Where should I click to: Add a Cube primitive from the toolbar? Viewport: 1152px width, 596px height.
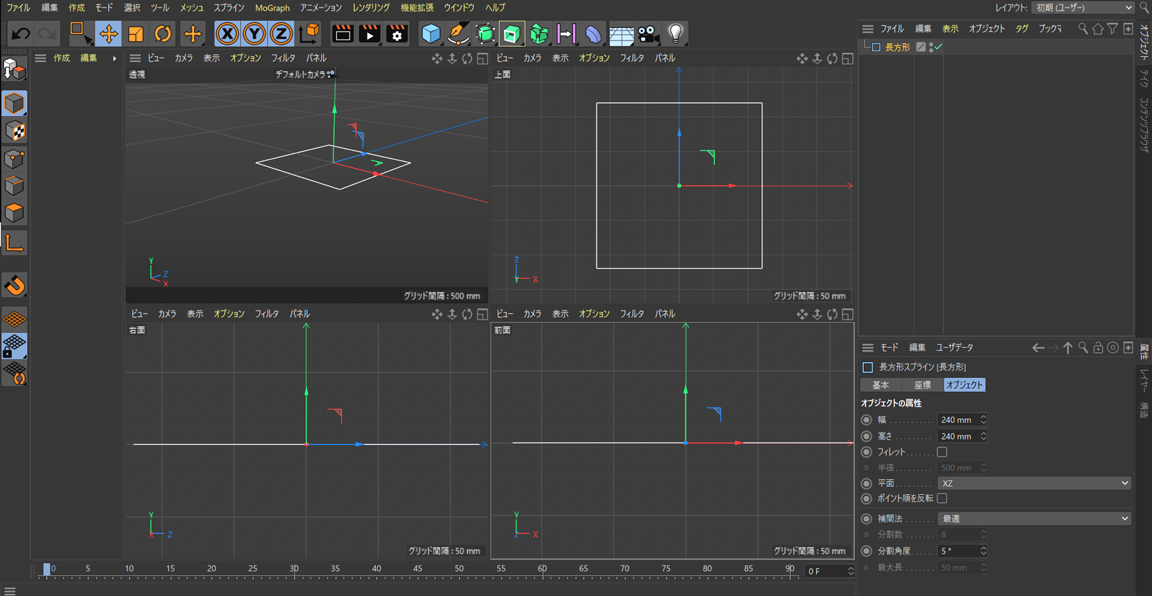pos(431,34)
